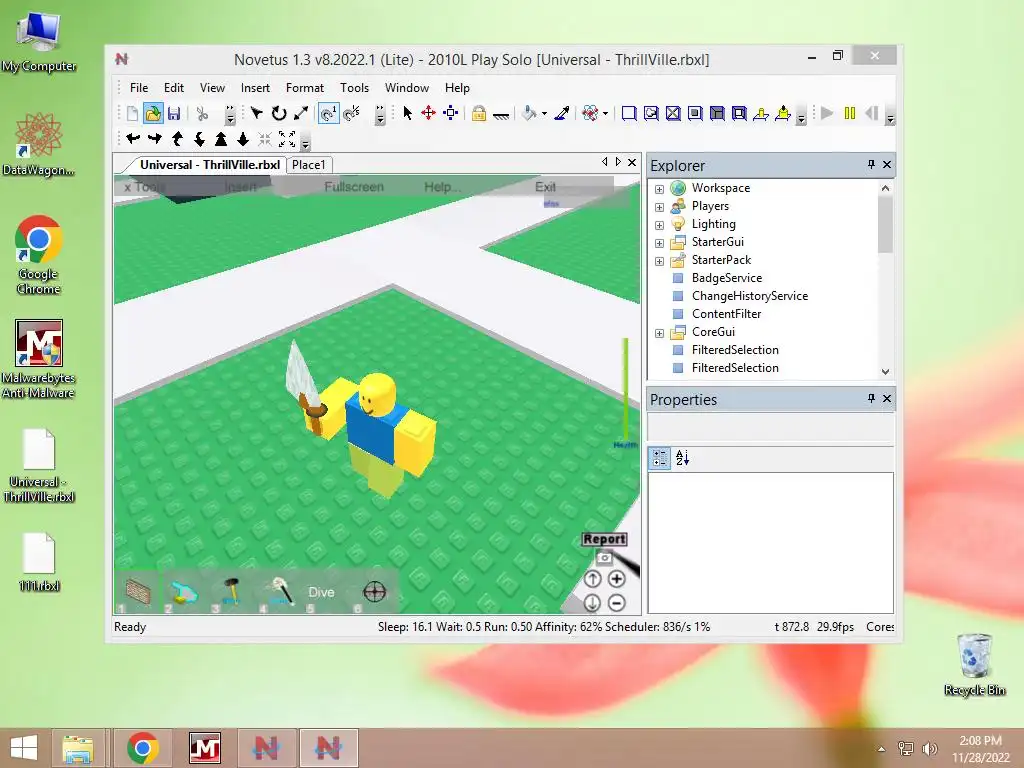The width and height of the screenshot is (1024, 768).
Task: Expand the Players tree node
Action: (660, 207)
